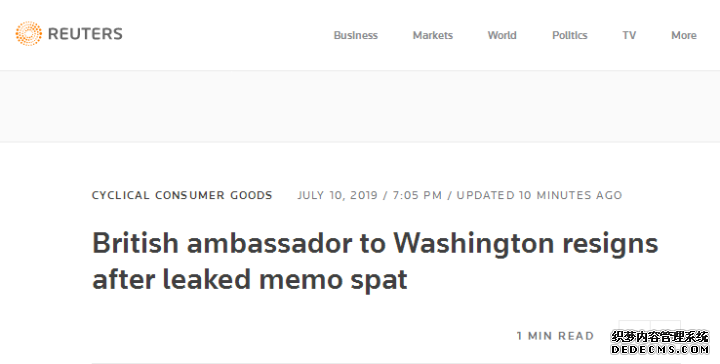720x364 pixels.
Task: Click the July 10, 2019 date
Action: tap(338, 195)
